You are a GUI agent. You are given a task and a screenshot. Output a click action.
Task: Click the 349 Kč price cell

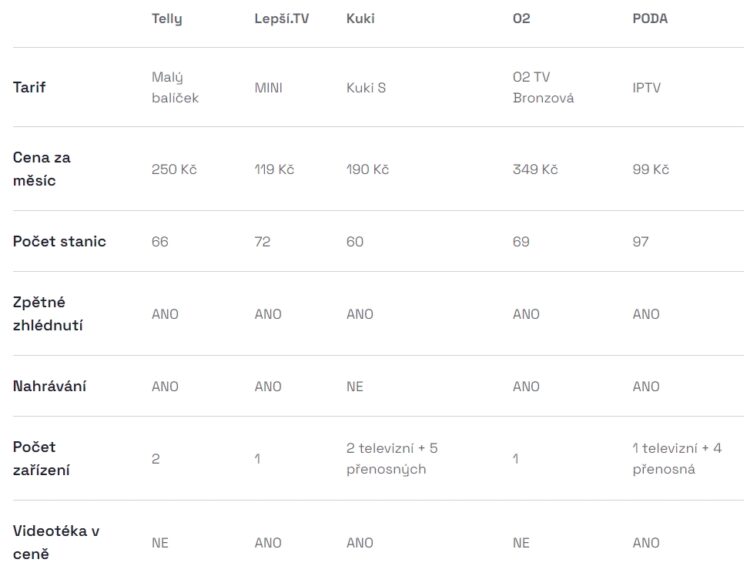(535, 169)
